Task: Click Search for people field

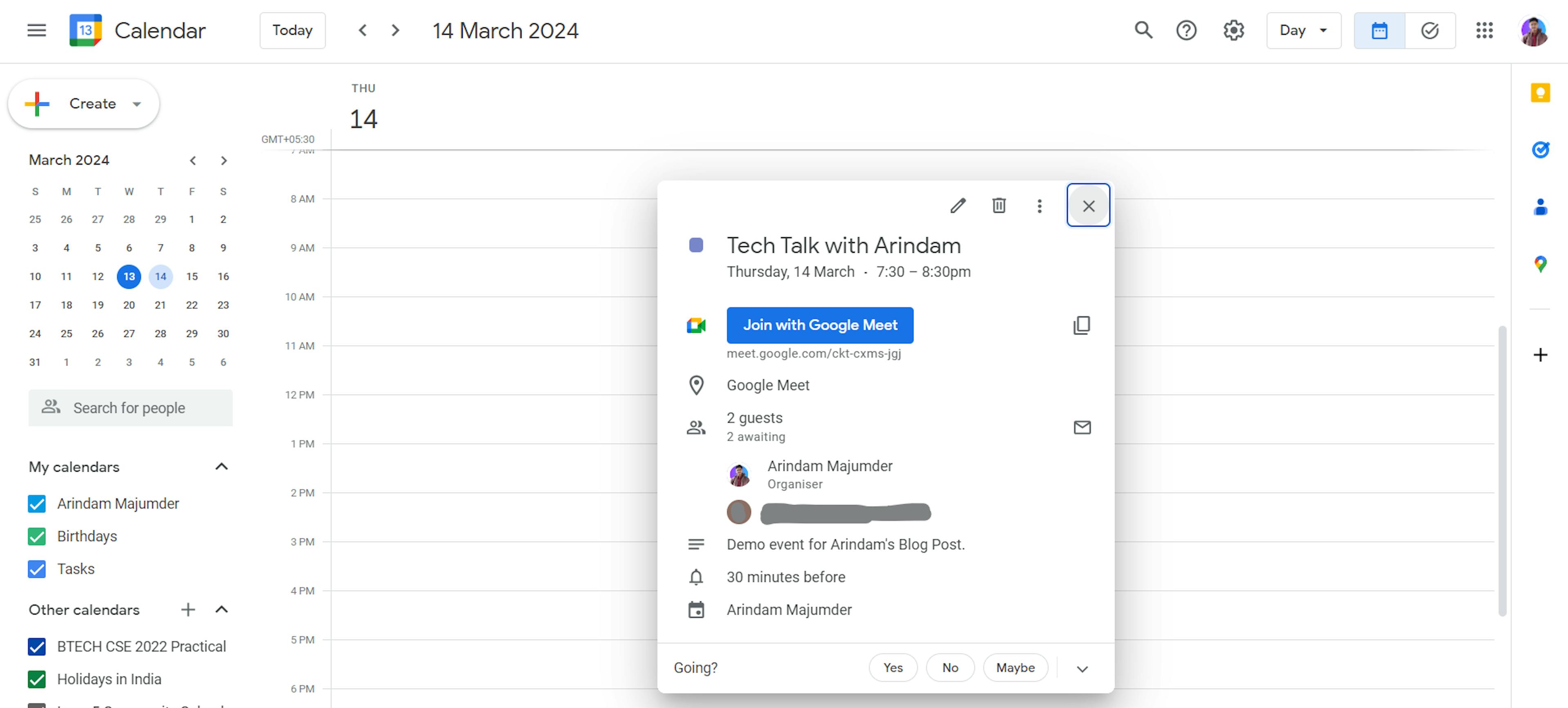Action: pyautogui.click(x=130, y=408)
